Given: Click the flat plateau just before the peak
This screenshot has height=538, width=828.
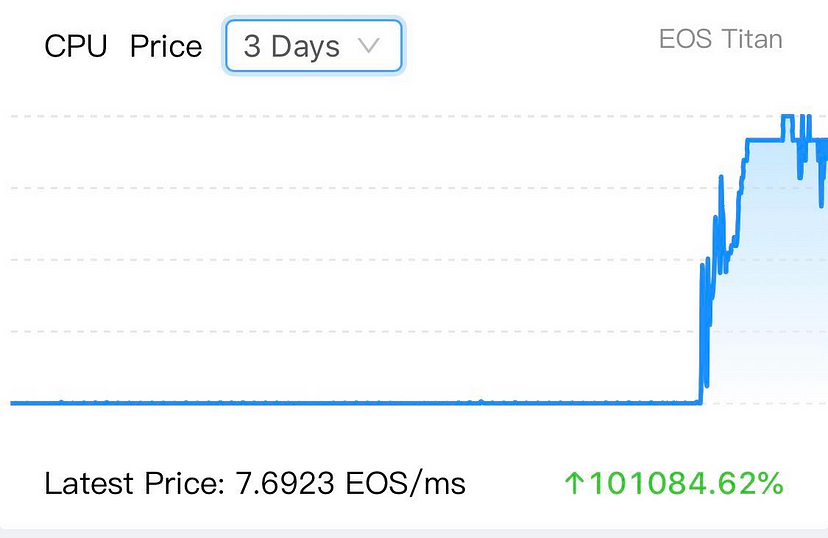Looking at the screenshot, I should 764,140.
